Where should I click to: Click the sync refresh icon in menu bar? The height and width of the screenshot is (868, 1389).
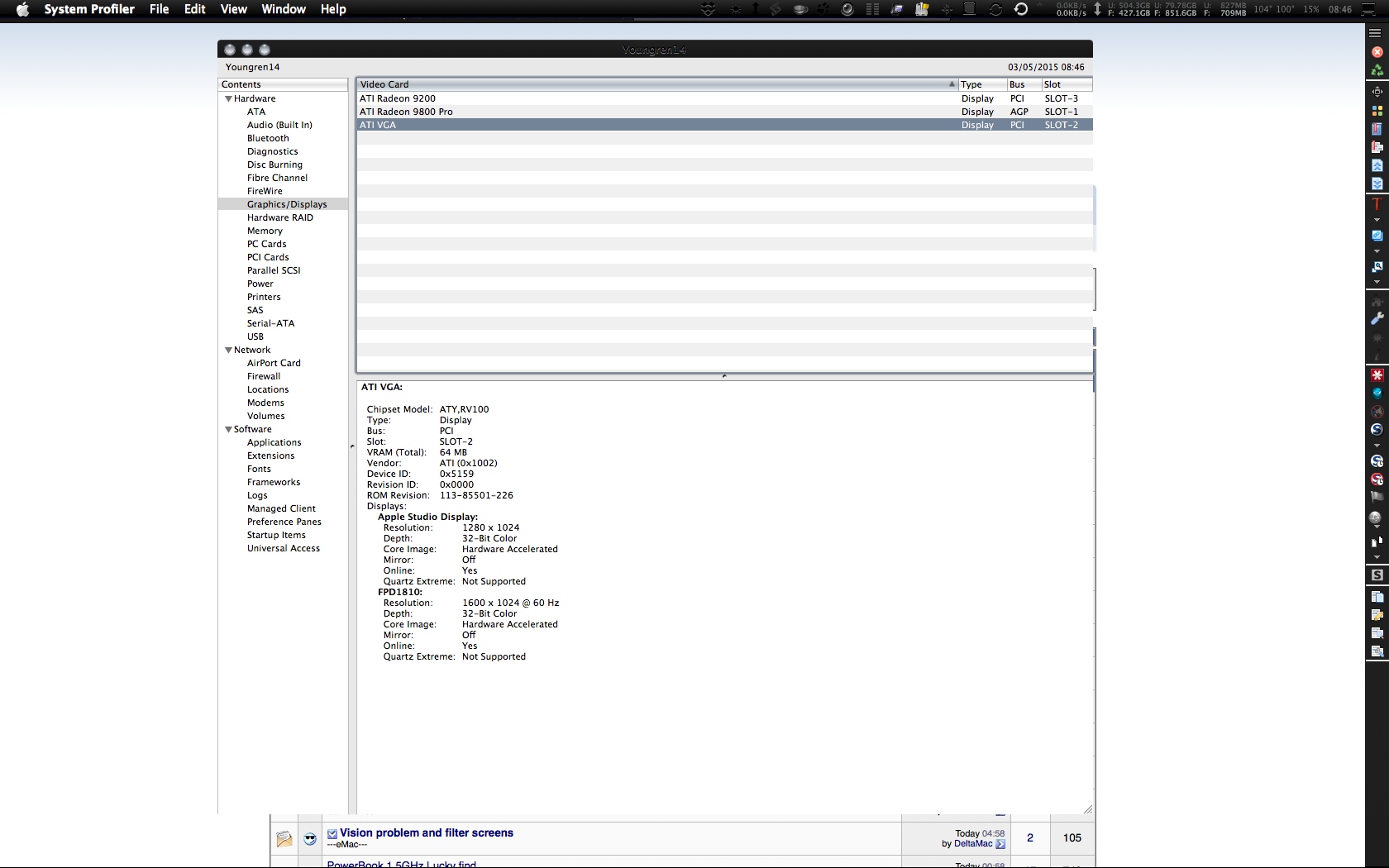click(995, 9)
